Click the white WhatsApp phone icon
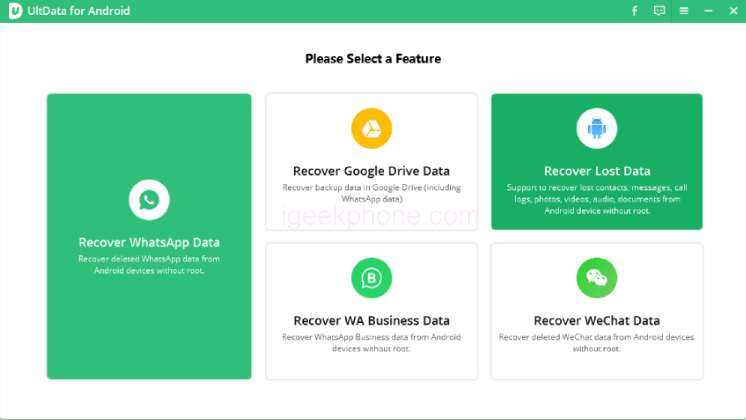 (x=149, y=200)
